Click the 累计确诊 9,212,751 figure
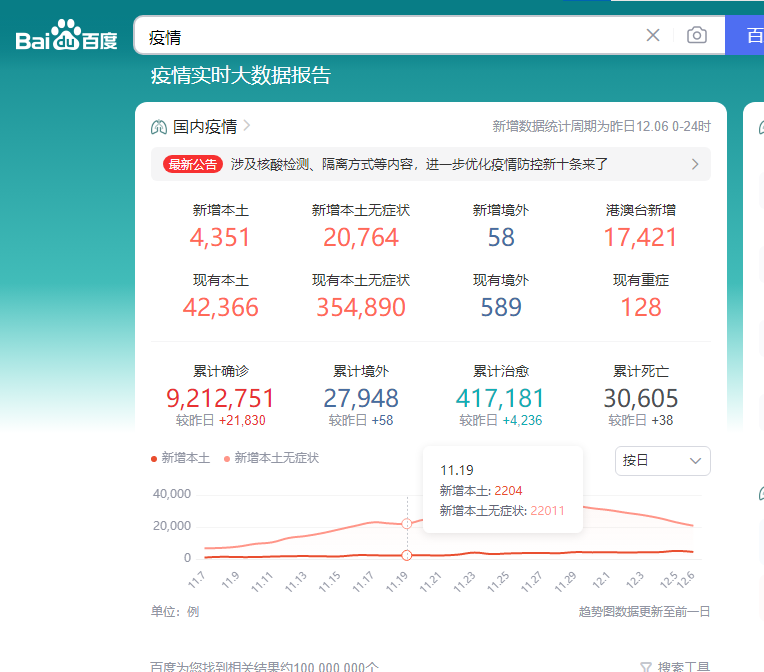The image size is (764, 672). tap(220, 398)
